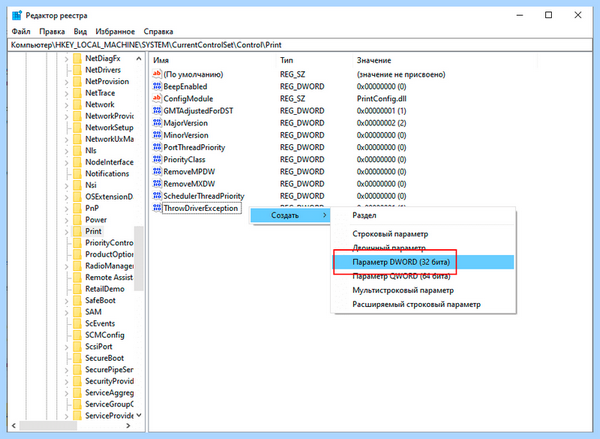Select the SCMConfig key
The height and width of the screenshot is (439, 600).
(x=104, y=335)
